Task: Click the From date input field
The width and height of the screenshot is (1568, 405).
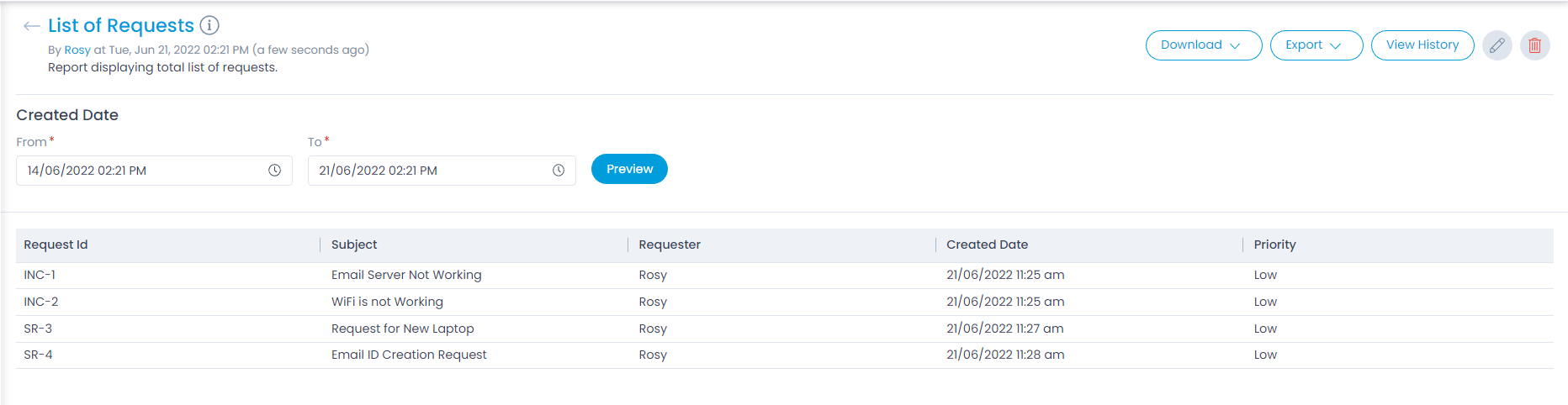Action: point(139,171)
